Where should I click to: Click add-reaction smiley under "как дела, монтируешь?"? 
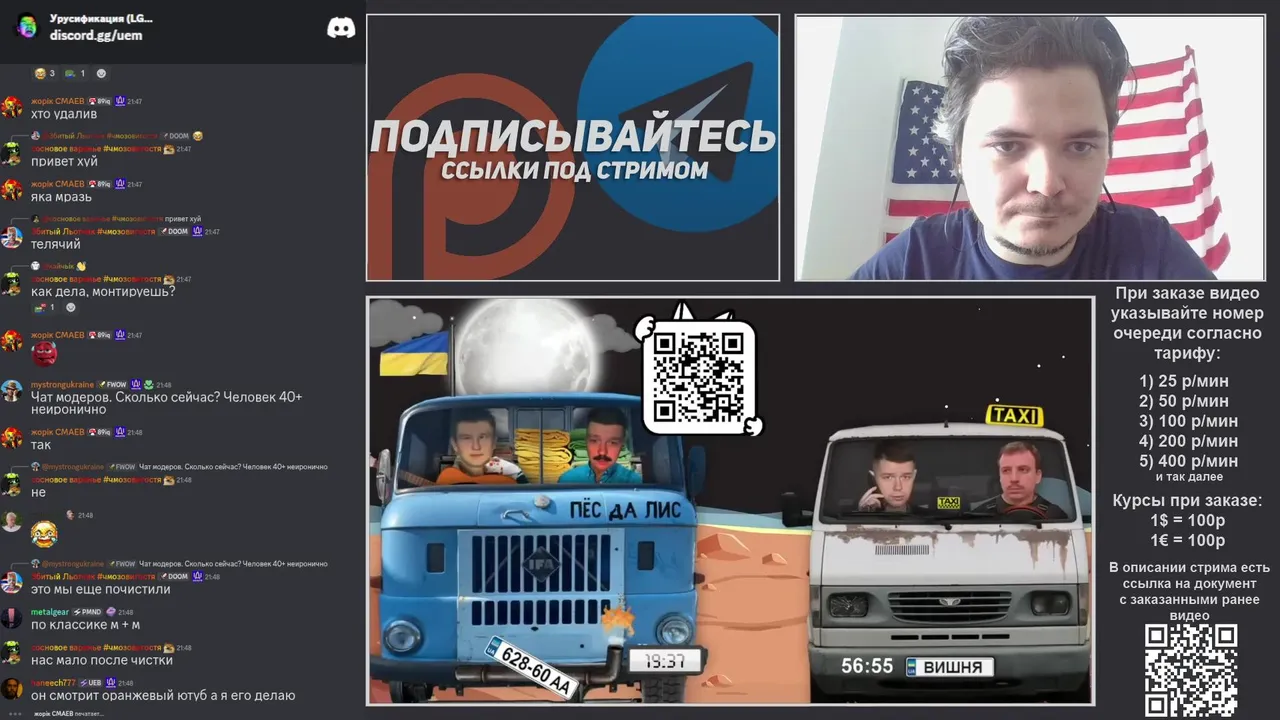[x=71, y=307]
